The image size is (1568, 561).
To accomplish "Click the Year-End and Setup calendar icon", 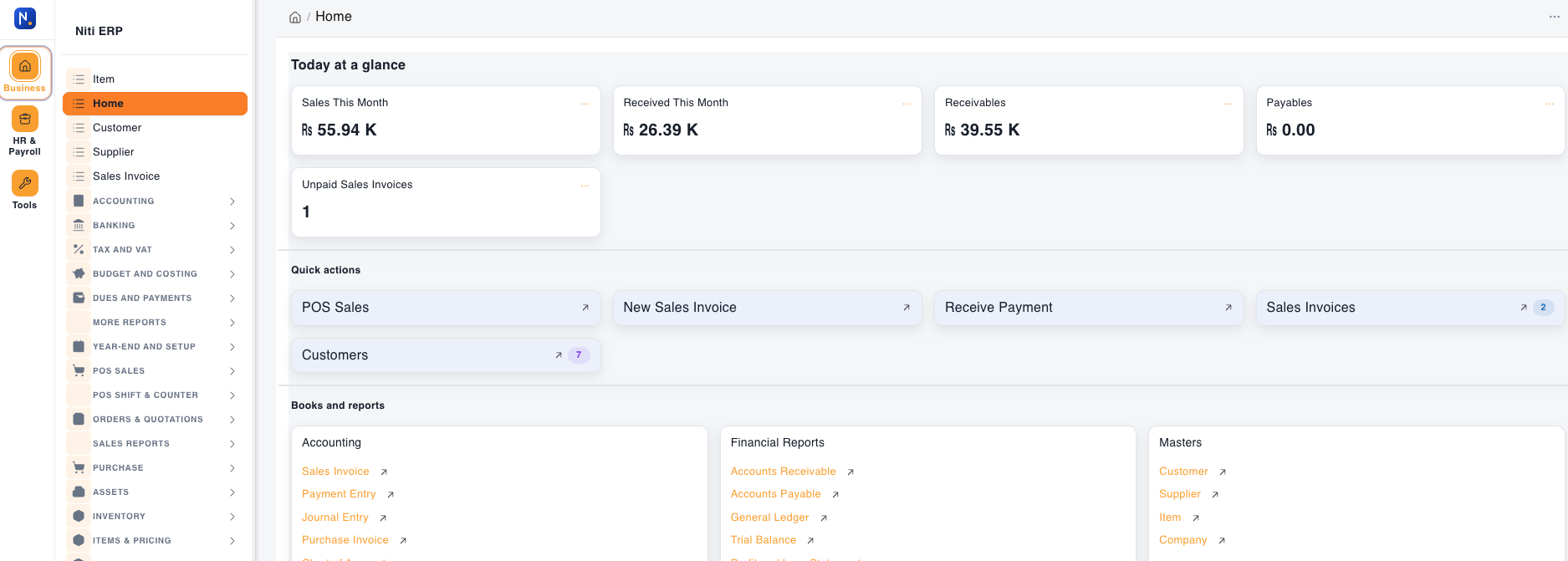I will [79, 346].
